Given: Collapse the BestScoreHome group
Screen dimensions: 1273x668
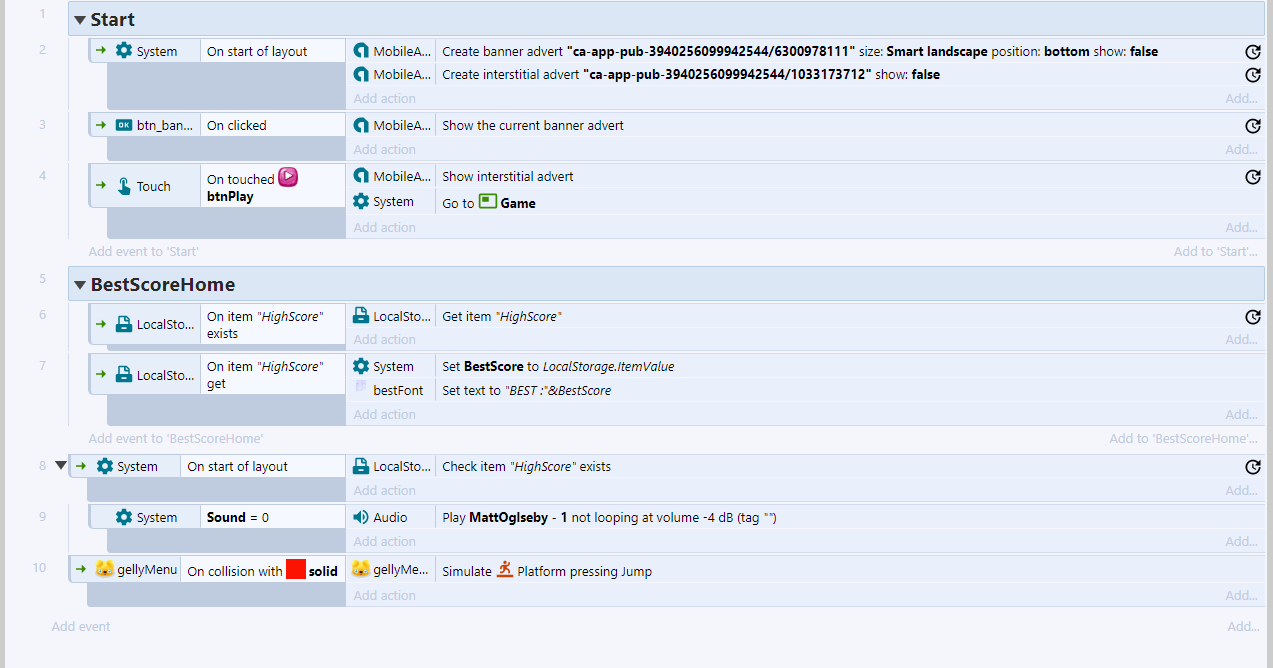Looking at the screenshot, I should (80, 285).
